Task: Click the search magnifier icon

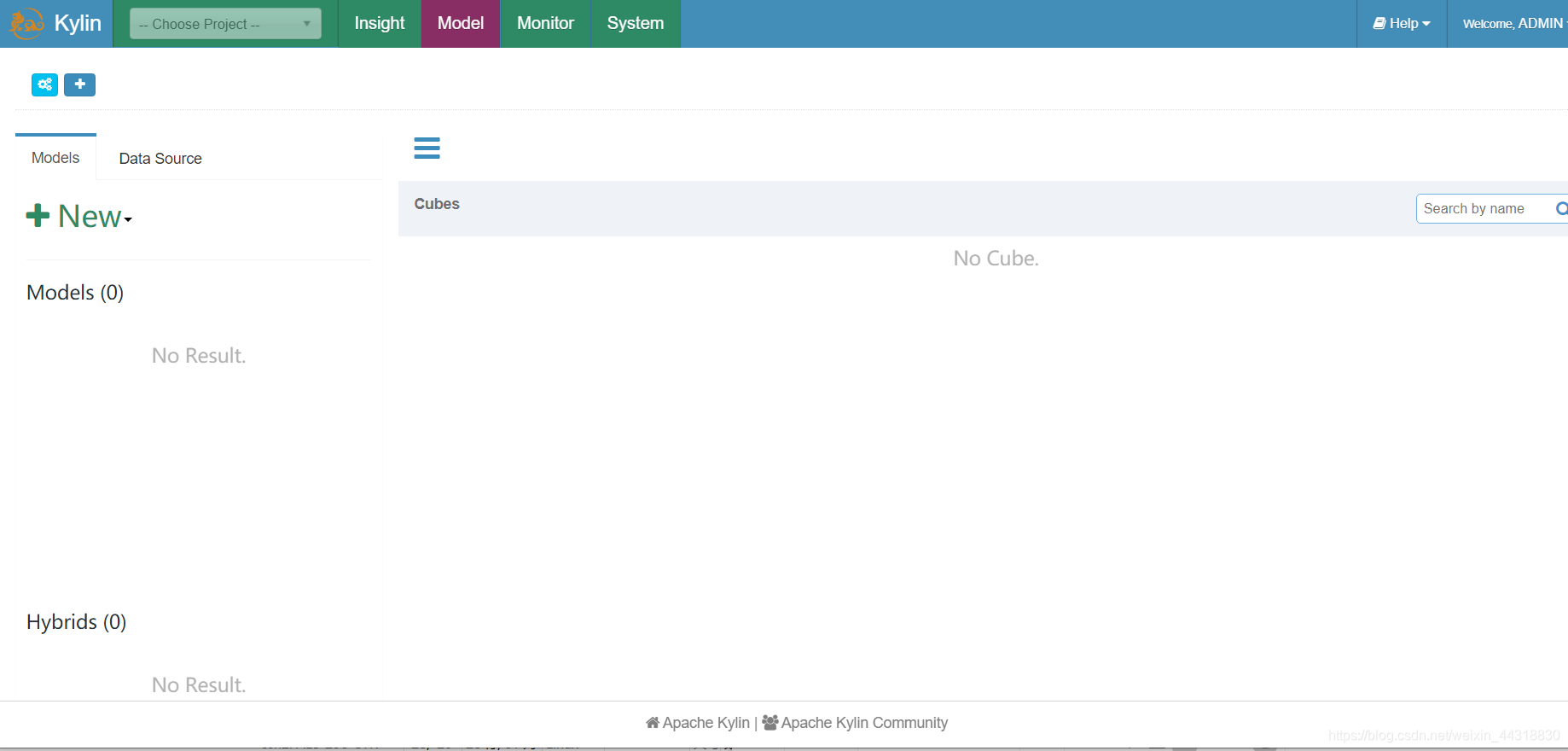Action: 1561,208
